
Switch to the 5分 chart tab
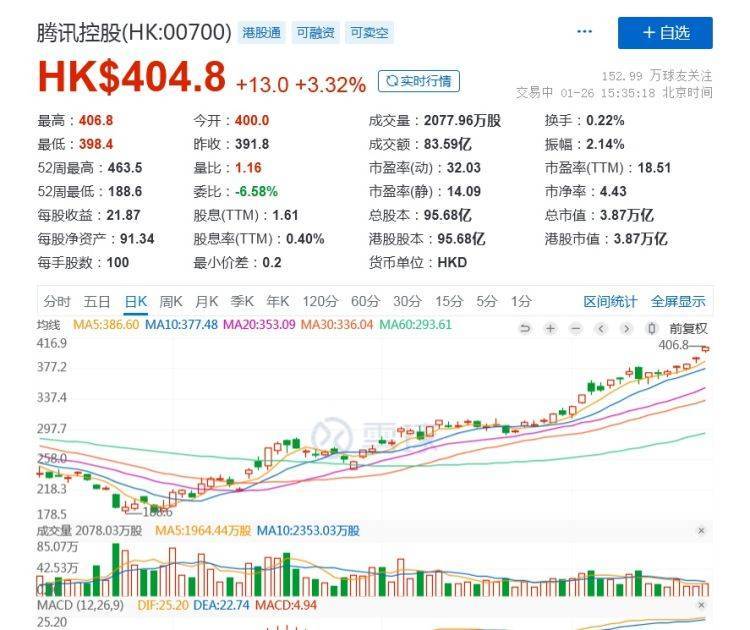click(487, 301)
